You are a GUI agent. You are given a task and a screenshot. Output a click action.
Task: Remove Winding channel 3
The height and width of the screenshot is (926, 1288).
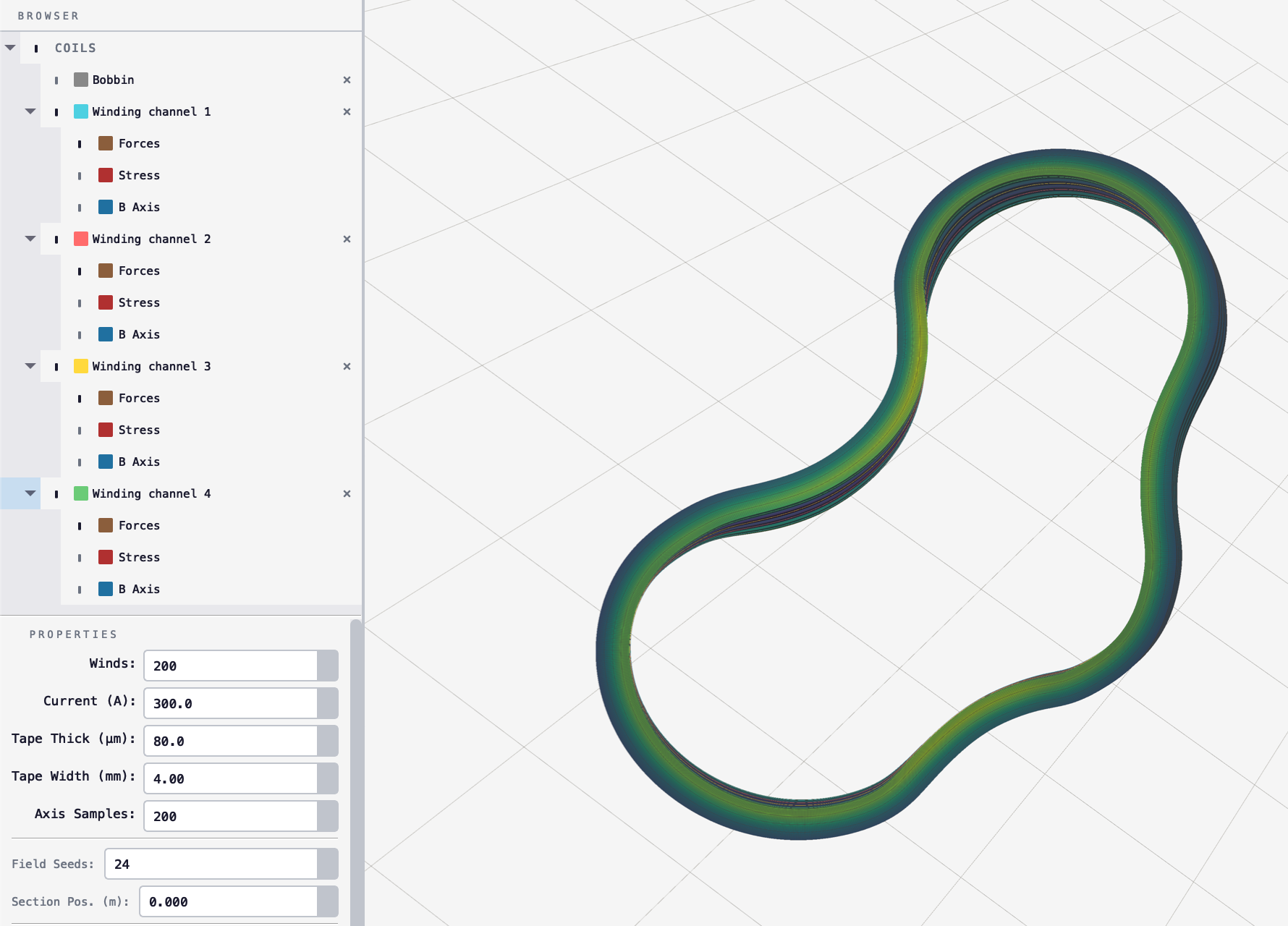347,366
